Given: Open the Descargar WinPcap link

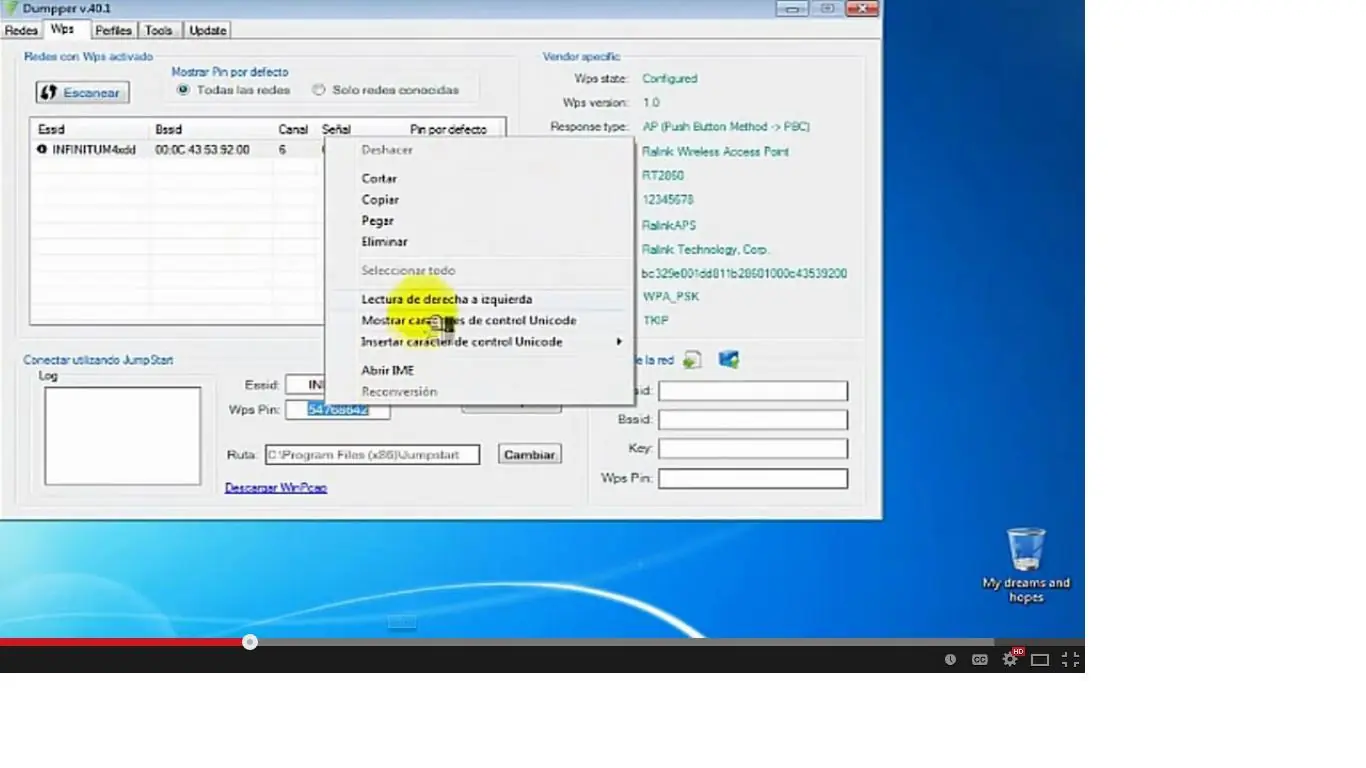Looking at the screenshot, I should point(276,488).
